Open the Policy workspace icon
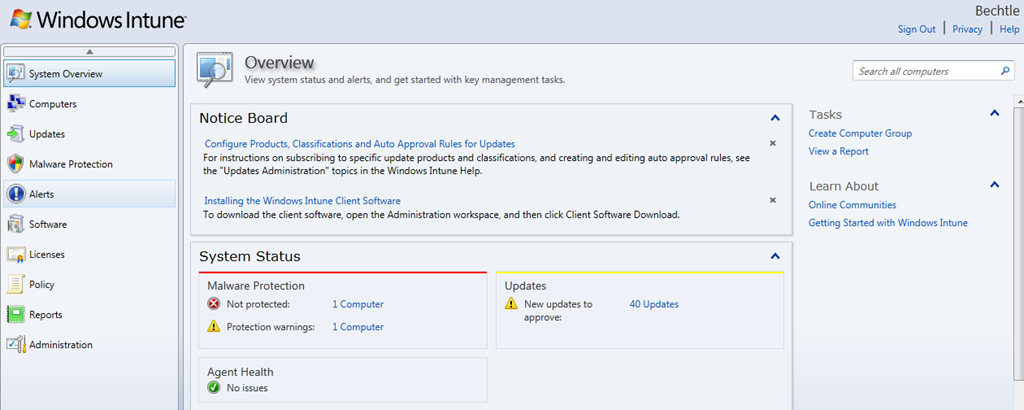This screenshot has height=410, width=1024. (x=16, y=284)
